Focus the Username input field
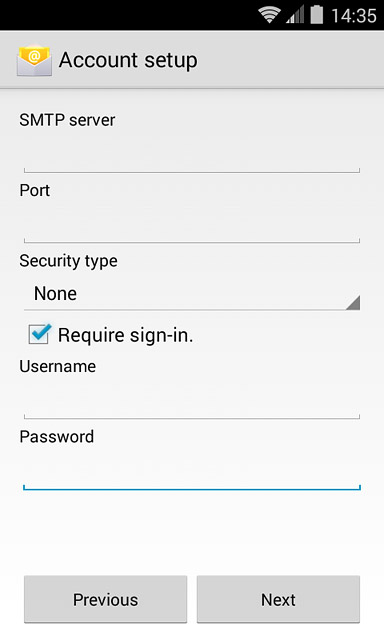 pyautogui.click(x=192, y=401)
